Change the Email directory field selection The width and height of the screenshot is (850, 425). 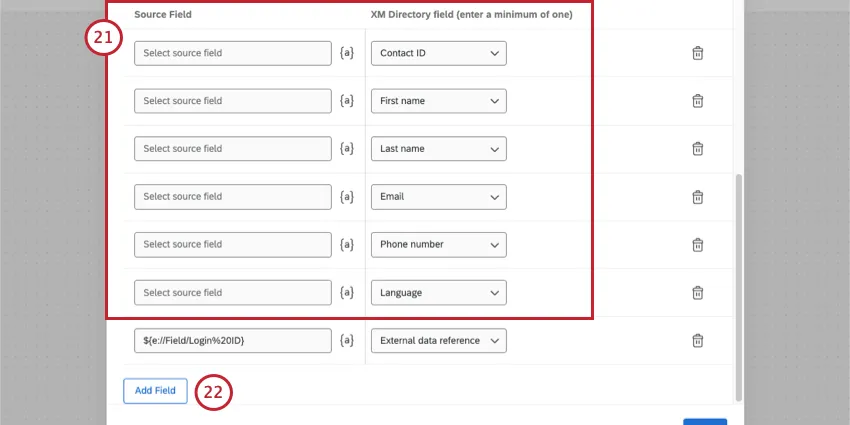click(438, 197)
